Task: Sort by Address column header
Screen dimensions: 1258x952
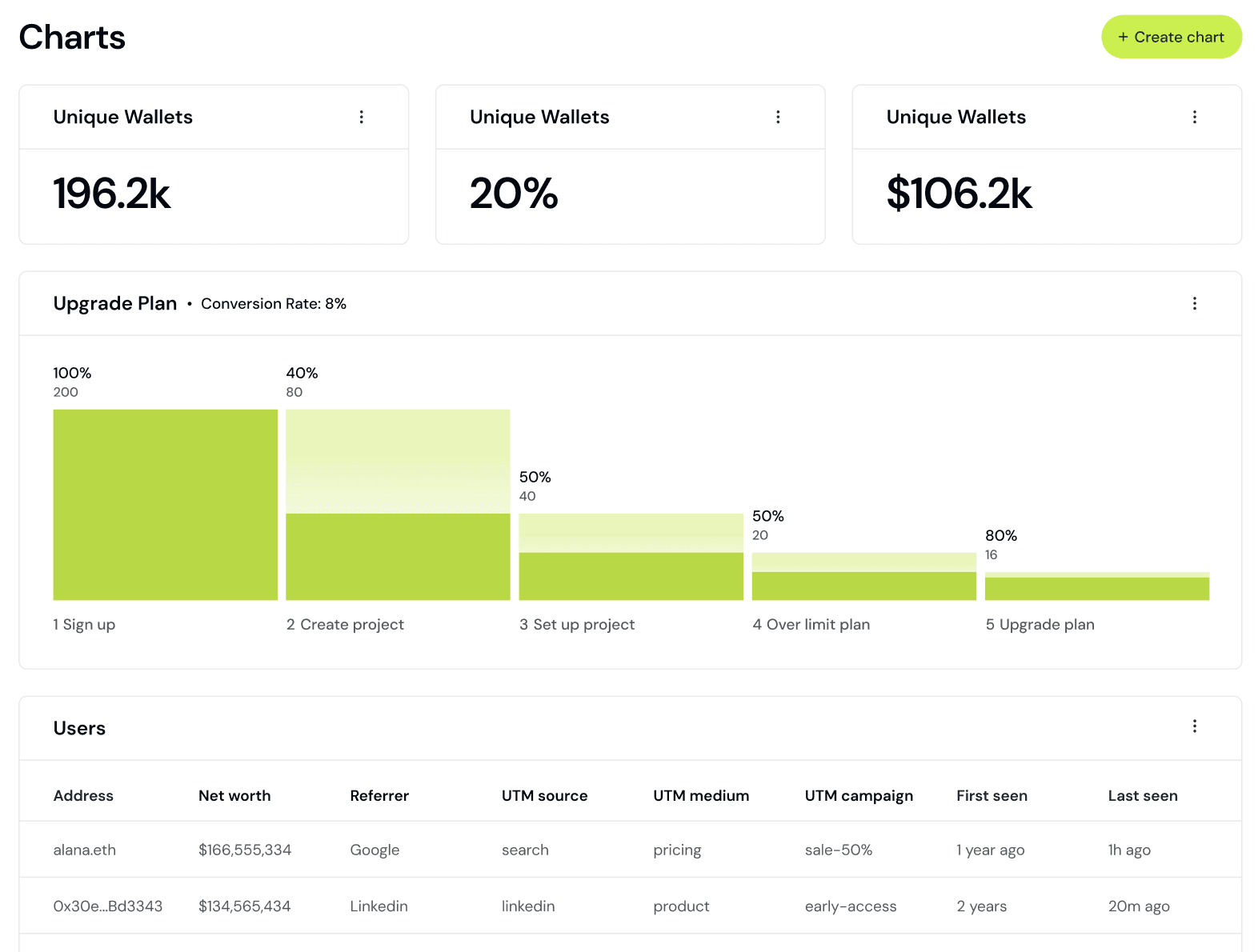Action: click(x=83, y=796)
